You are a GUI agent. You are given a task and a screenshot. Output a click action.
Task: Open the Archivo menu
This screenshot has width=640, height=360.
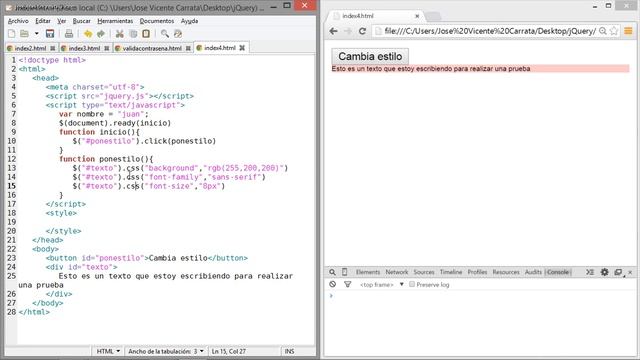(18, 21)
